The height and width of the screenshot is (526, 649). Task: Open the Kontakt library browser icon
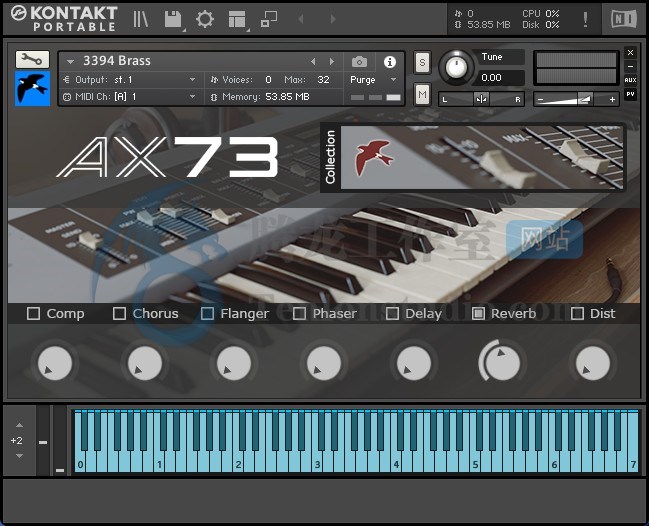[x=141, y=19]
